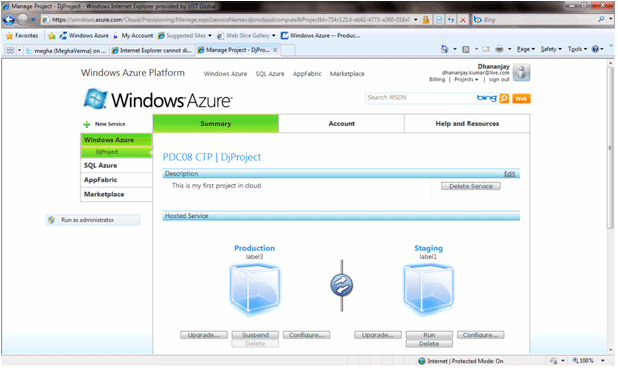618x368 pixels.
Task: Click the Run as administrator shield icon
Action: 52,220
